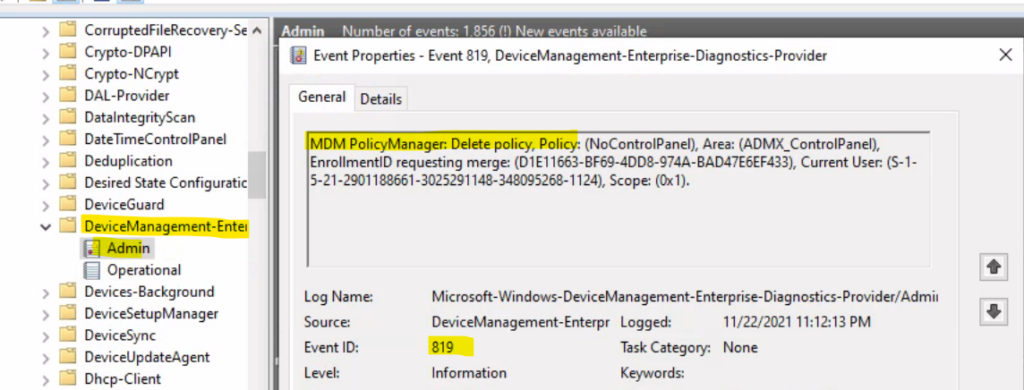Image resolution: width=1024 pixels, height=390 pixels.
Task: Click the Dhcp-Client folder icon
Action: (67, 379)
